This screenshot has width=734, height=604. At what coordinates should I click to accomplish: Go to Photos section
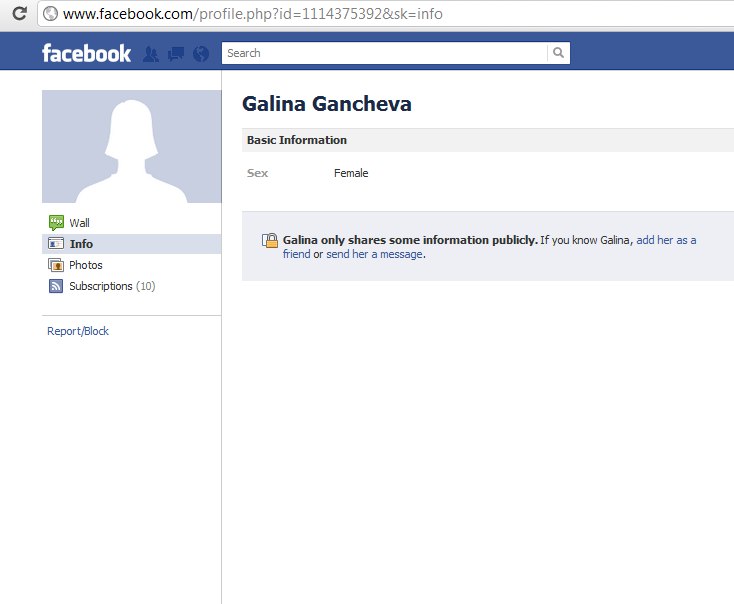85,265
